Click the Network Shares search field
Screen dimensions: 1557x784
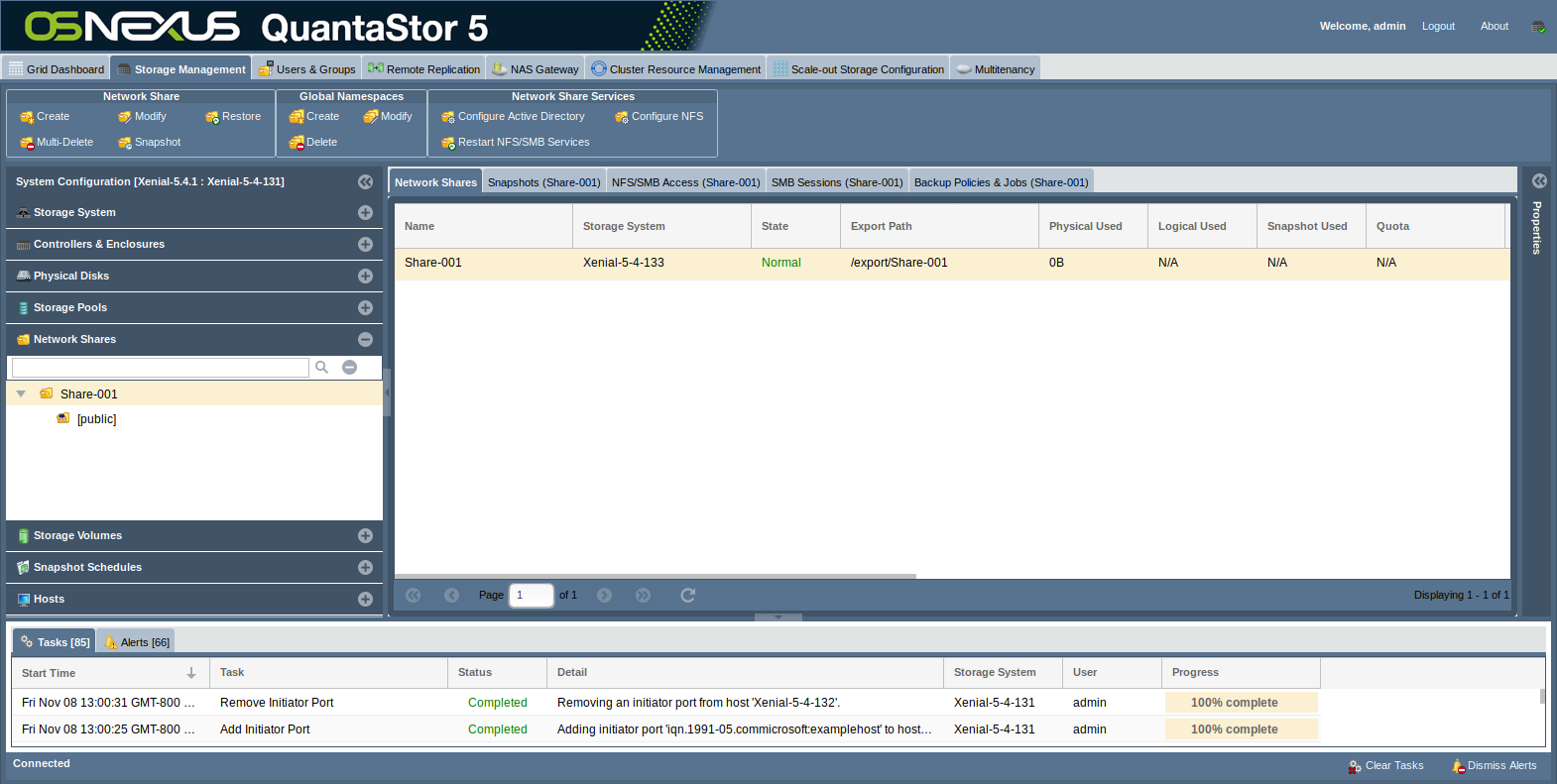(x=161, y=368)
